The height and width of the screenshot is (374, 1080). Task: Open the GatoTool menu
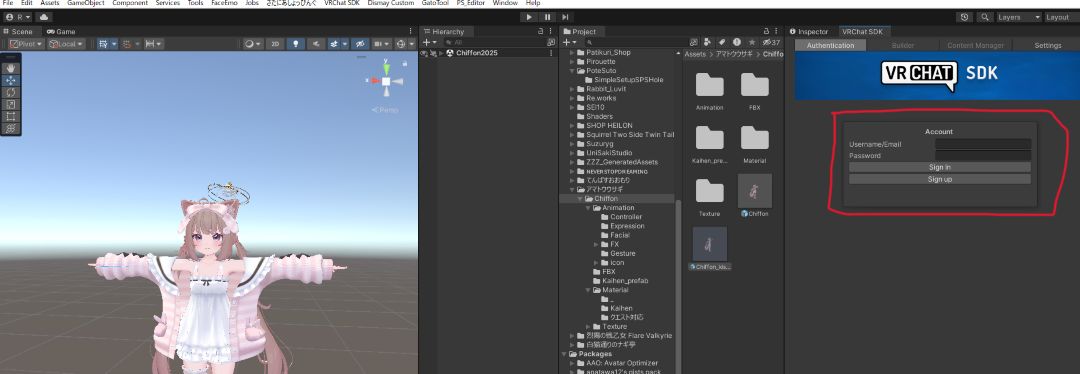(435, 3)
